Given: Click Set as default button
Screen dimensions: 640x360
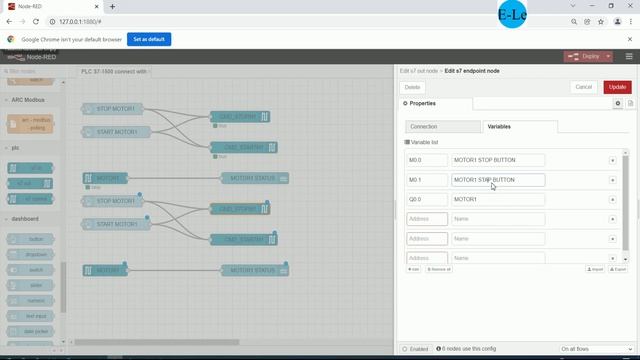Looking at the screenshot, I should [x=149, y=39].
